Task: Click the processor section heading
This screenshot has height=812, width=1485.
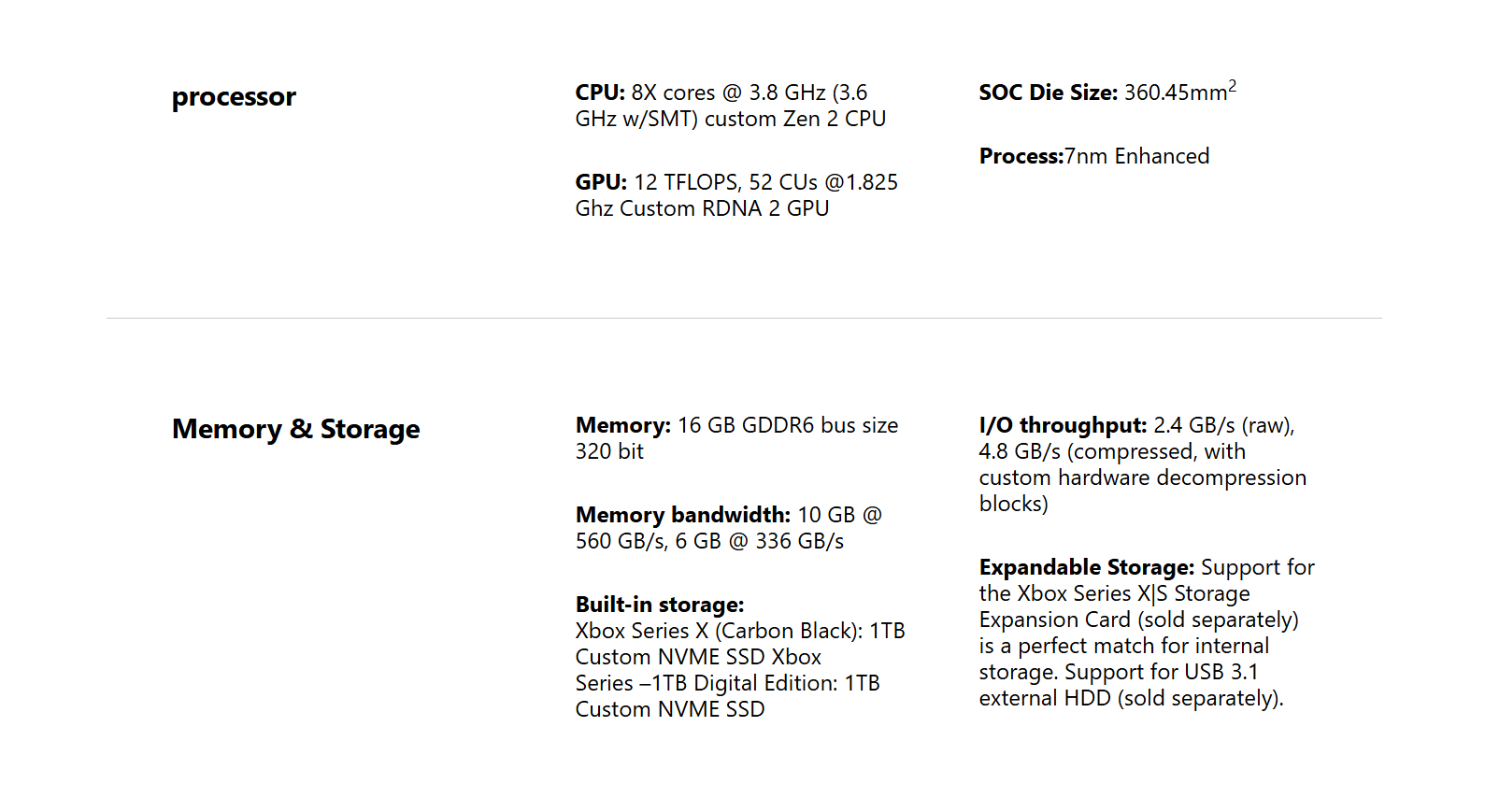Action: click(234, 97)
